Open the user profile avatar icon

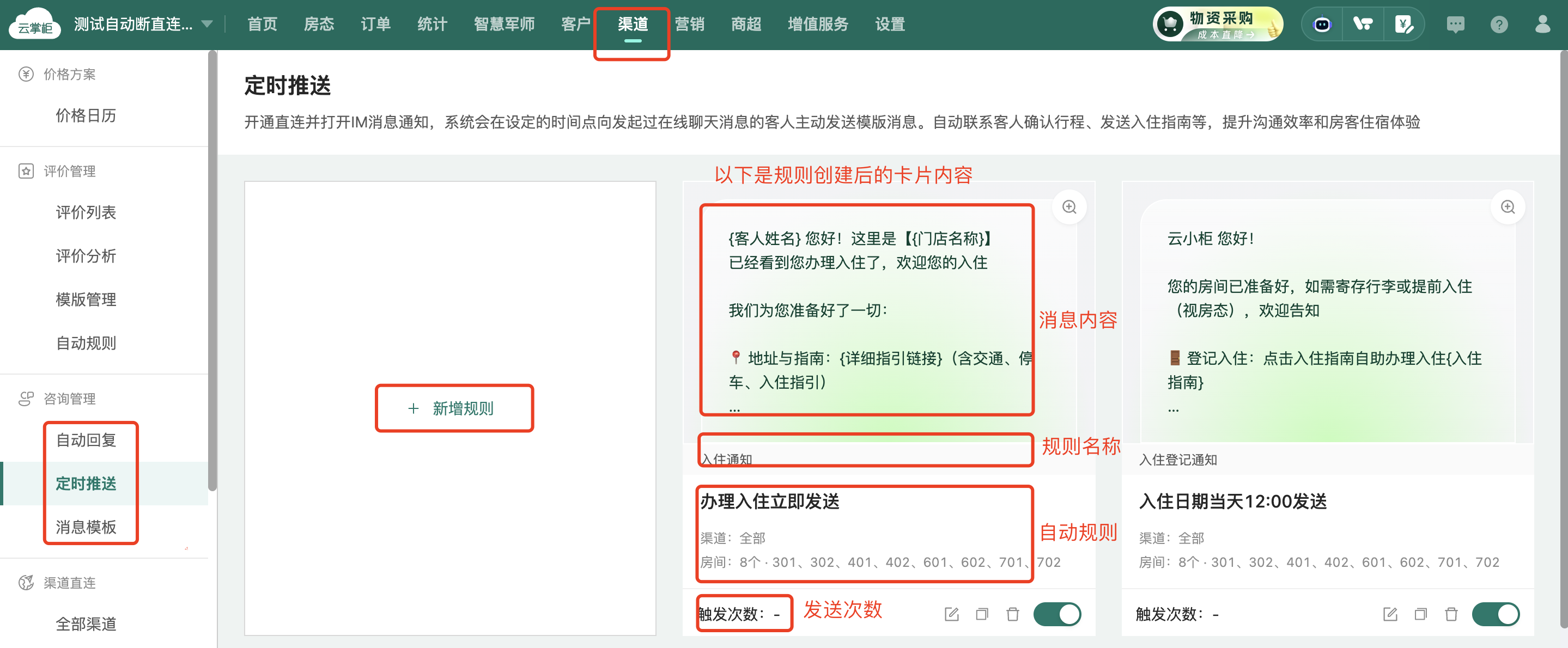[x=1542, y=25]
